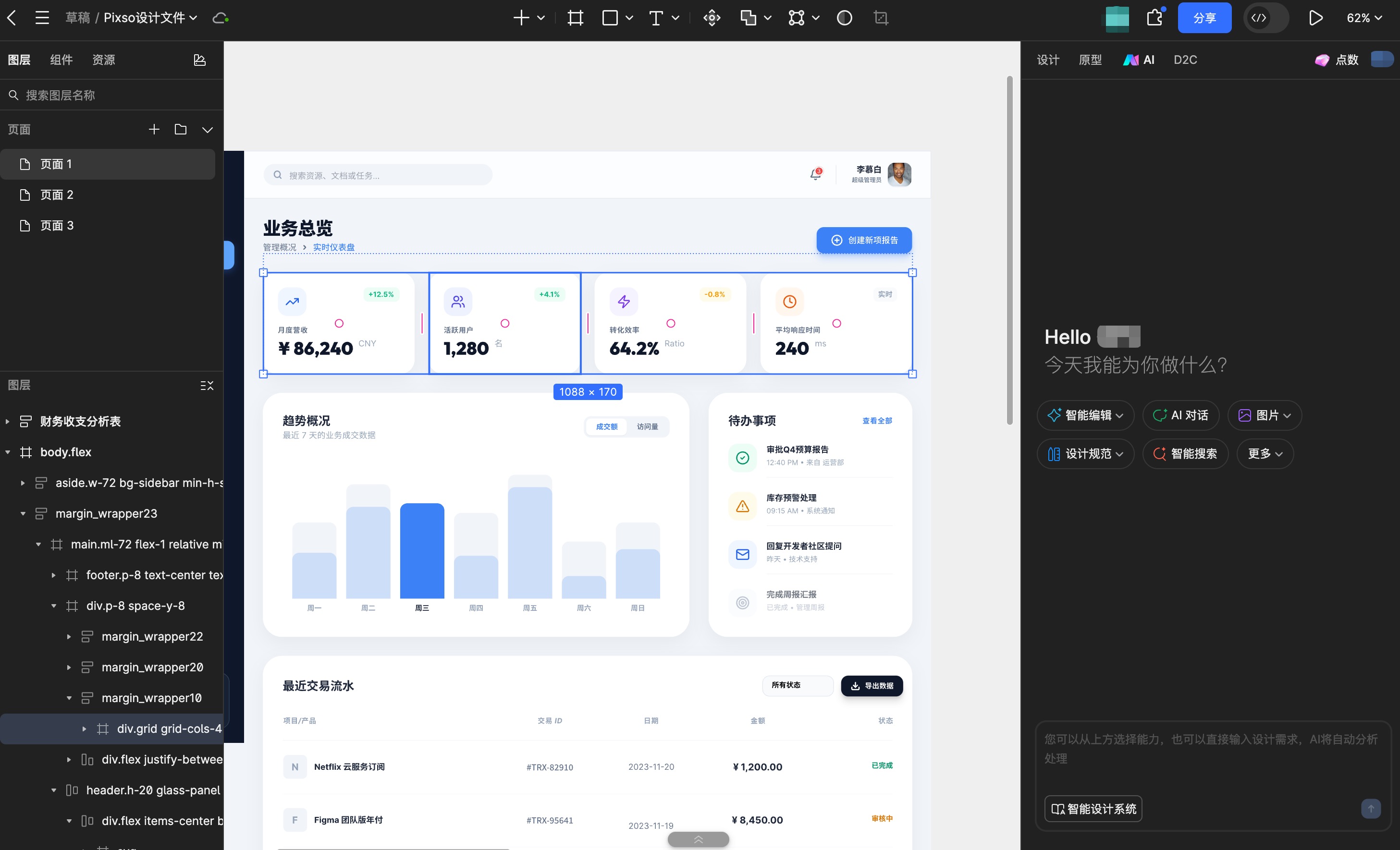This screenshot has height=850, width=1400.
Task: Click the 创建新项报告 button on canvas
Action: [864, 240]
